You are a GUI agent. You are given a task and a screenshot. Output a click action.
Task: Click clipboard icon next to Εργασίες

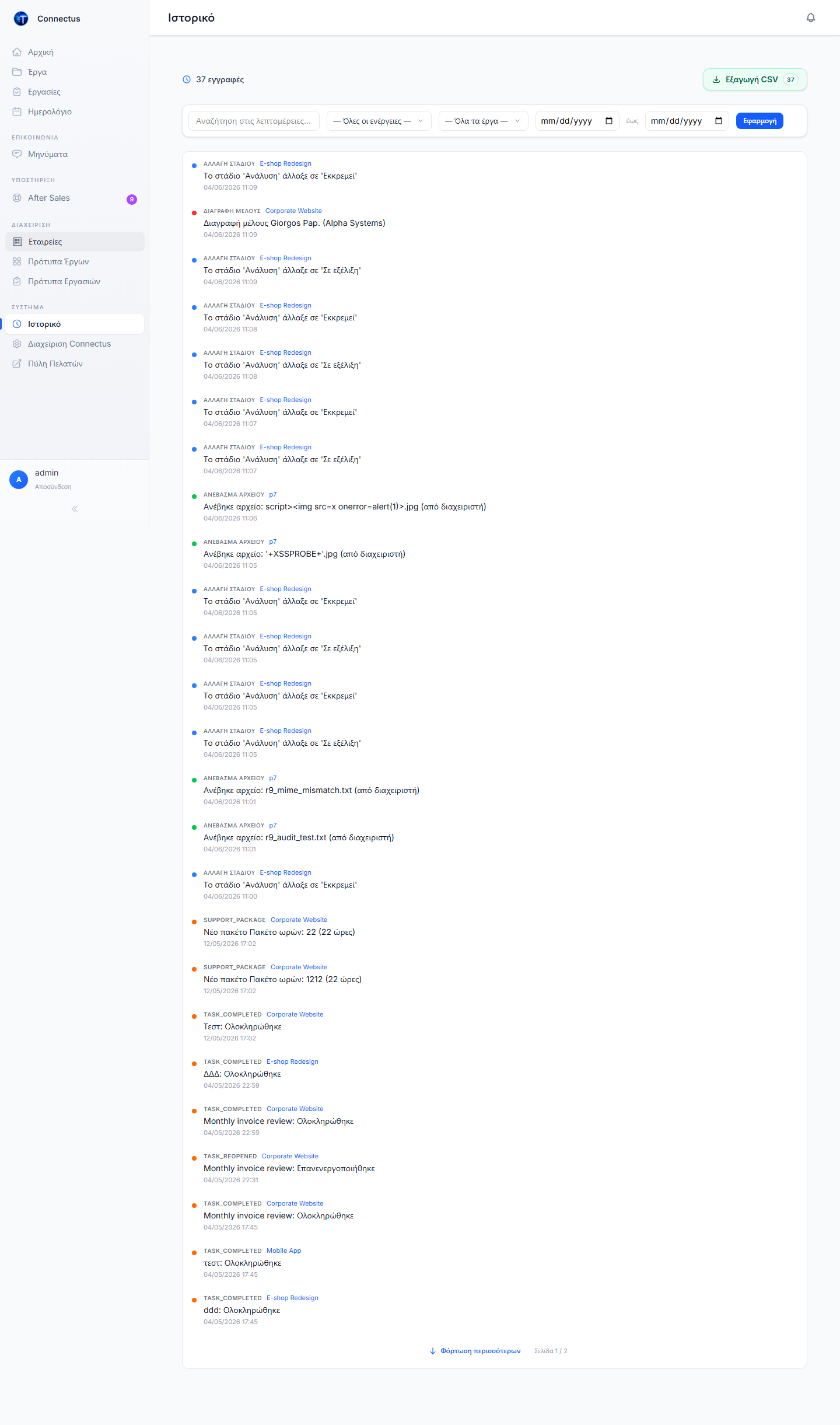(x=17, y=92)
